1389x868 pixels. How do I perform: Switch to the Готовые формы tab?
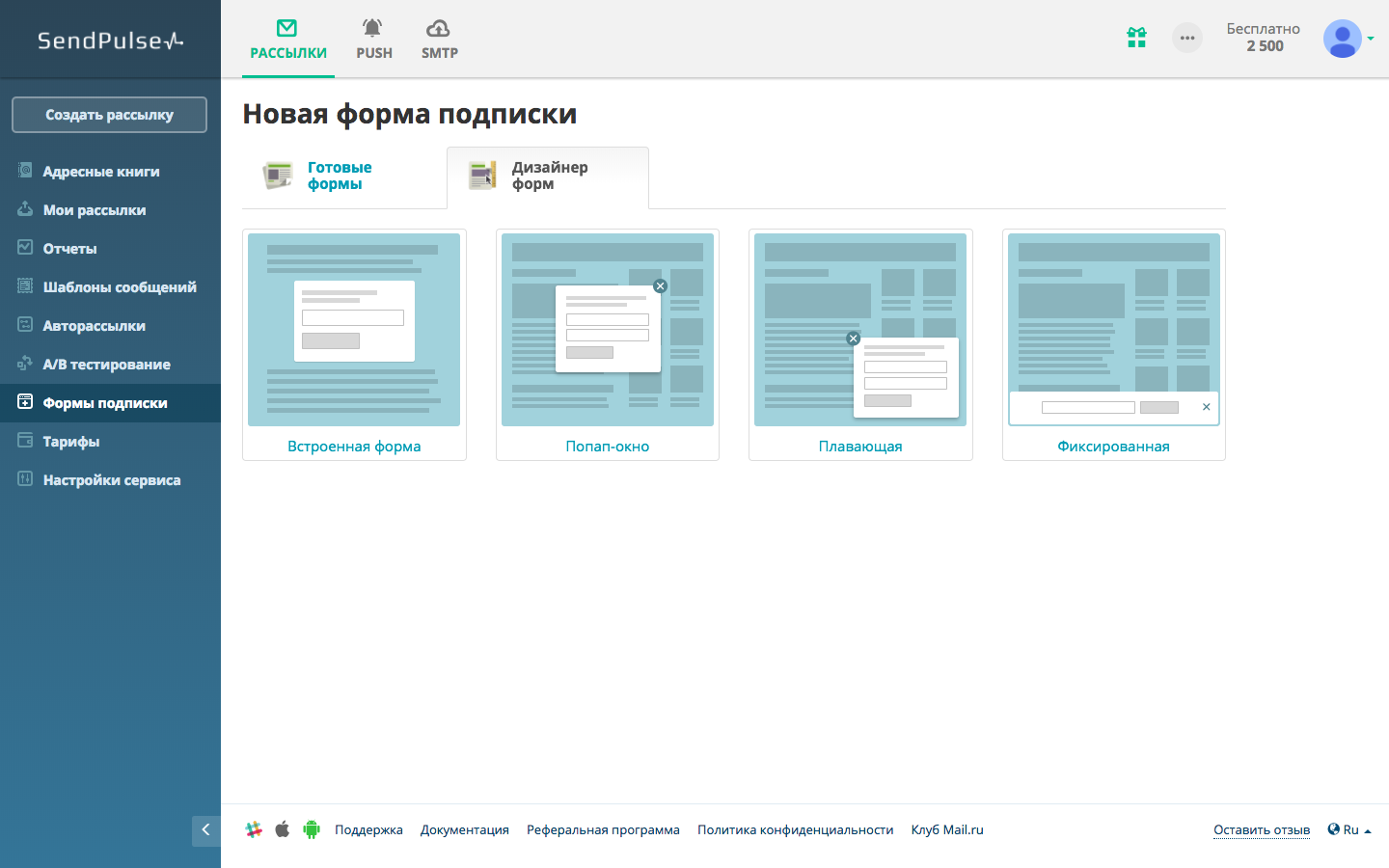click(340, 176)
